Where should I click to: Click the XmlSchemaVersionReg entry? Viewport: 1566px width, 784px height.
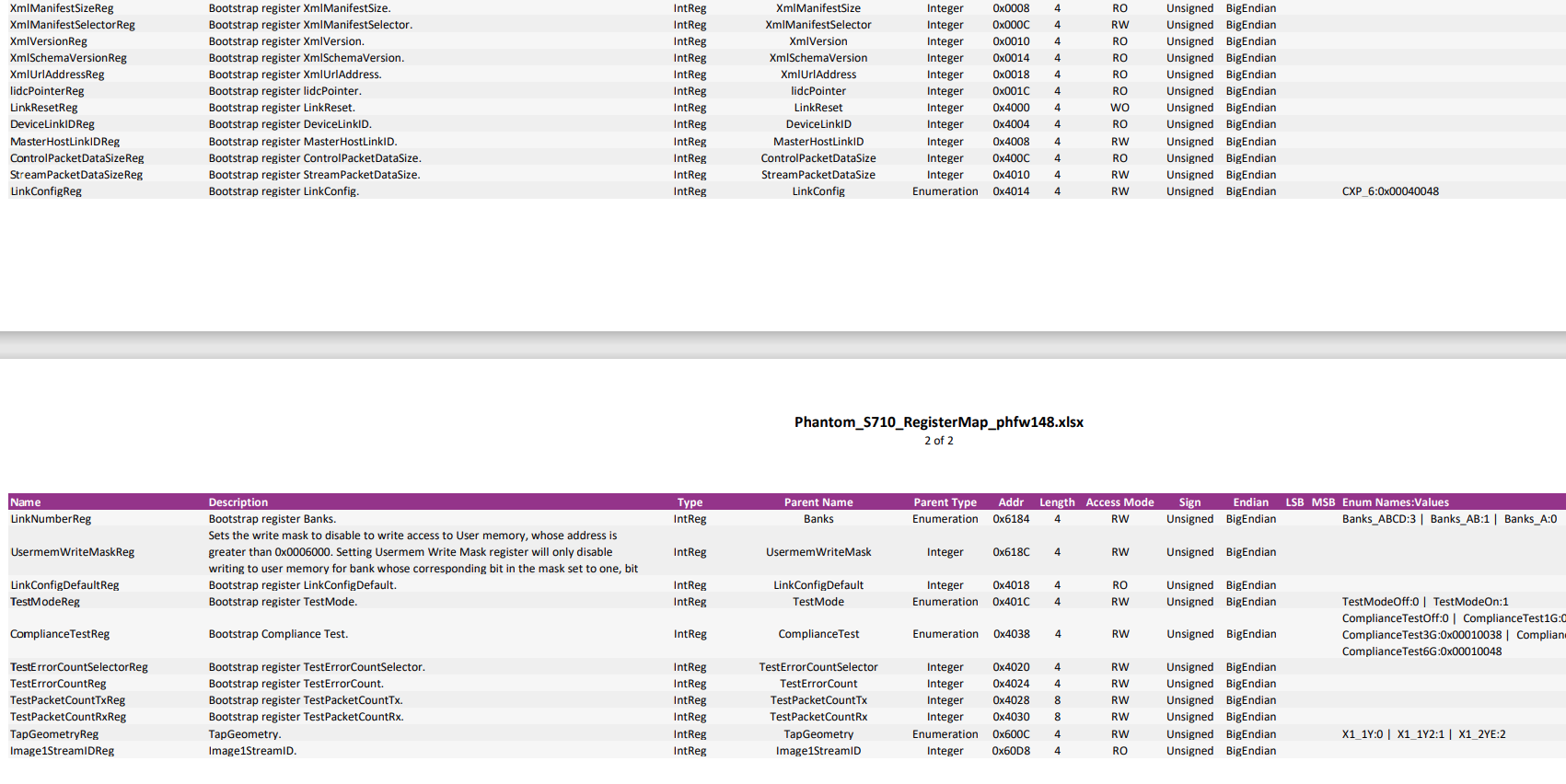pos(68,58)
